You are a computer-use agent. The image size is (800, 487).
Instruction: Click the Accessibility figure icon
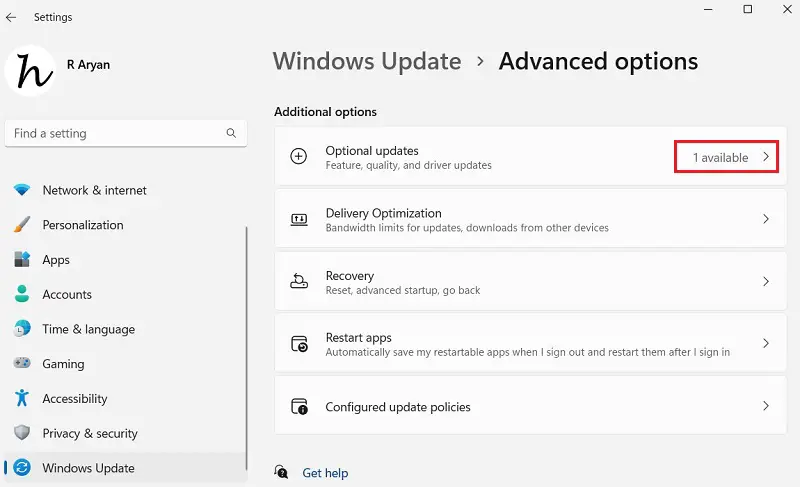tap(22, 398)
